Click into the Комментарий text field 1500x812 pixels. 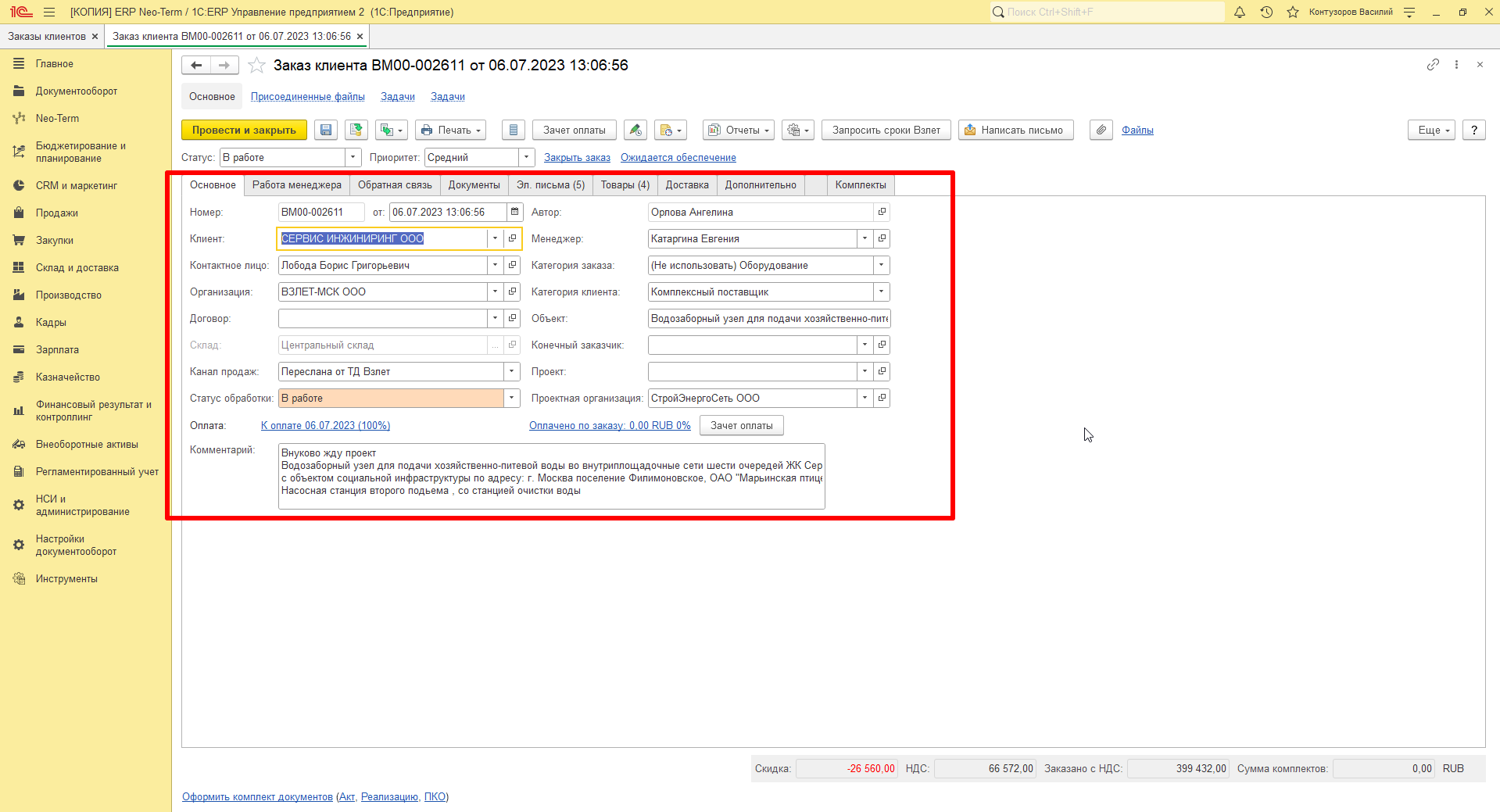[x=551, y=476]
